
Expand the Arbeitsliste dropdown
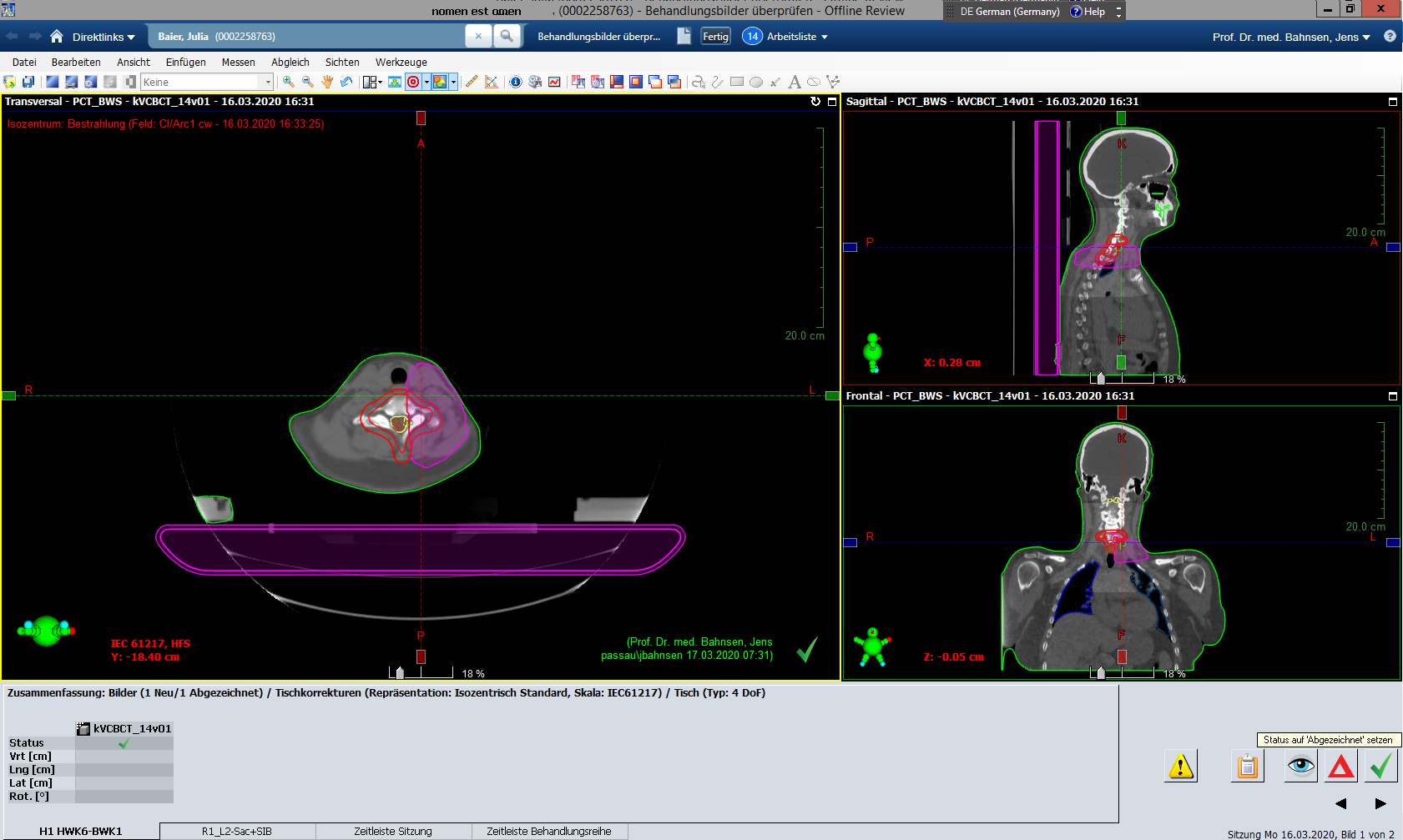[797, 37]
